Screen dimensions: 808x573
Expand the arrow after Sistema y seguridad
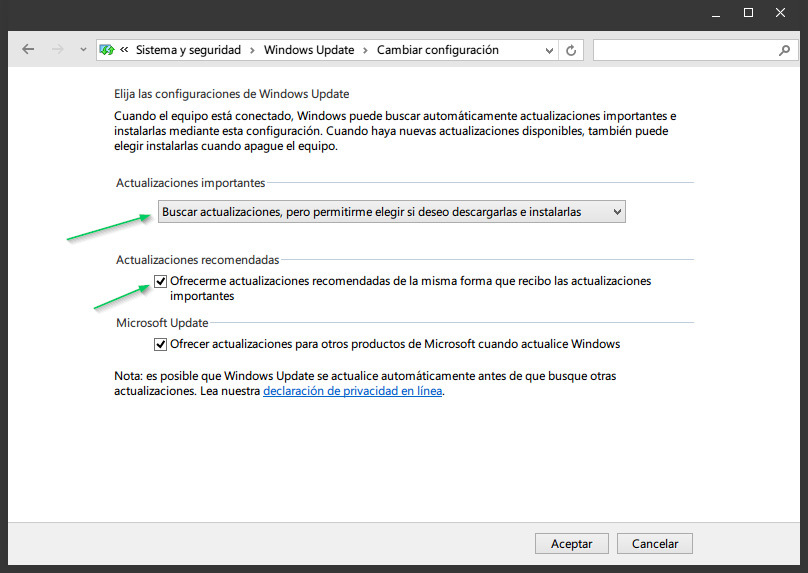click(x=252, y=50)
